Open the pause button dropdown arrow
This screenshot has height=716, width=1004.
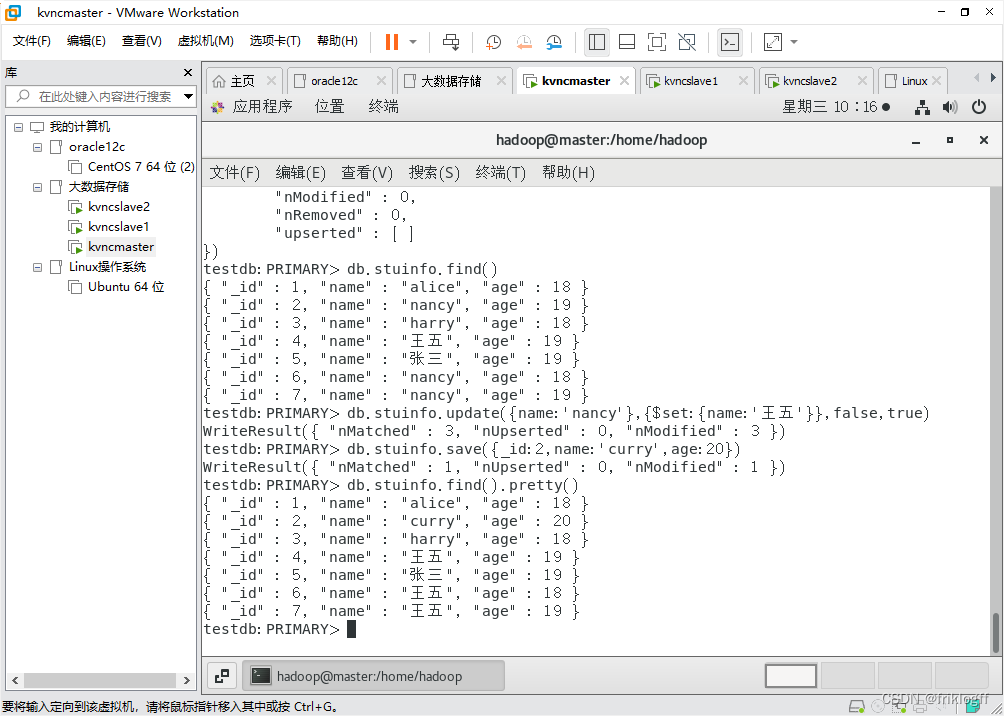pos(410,42)
